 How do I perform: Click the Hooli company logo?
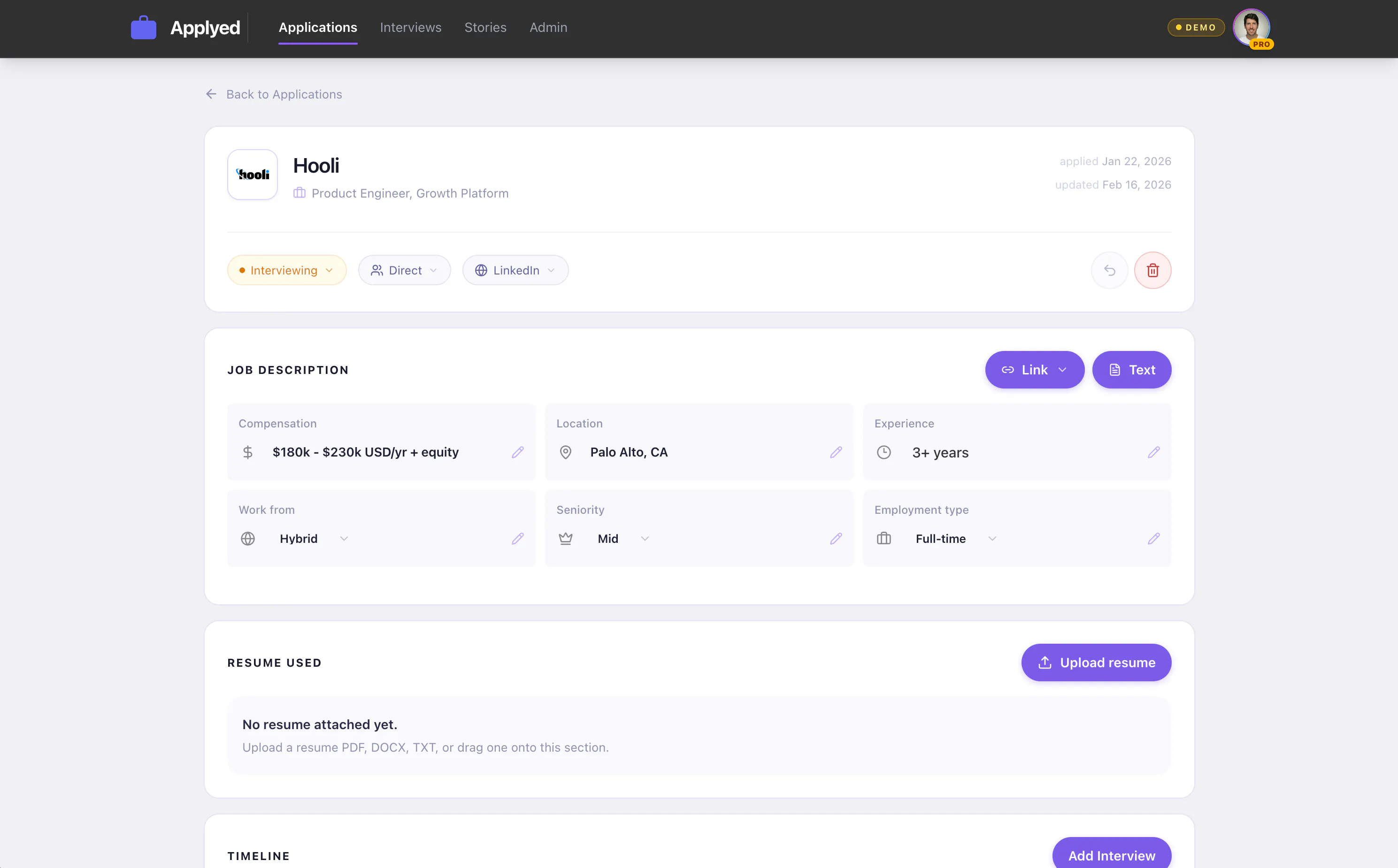coord(253,175)
